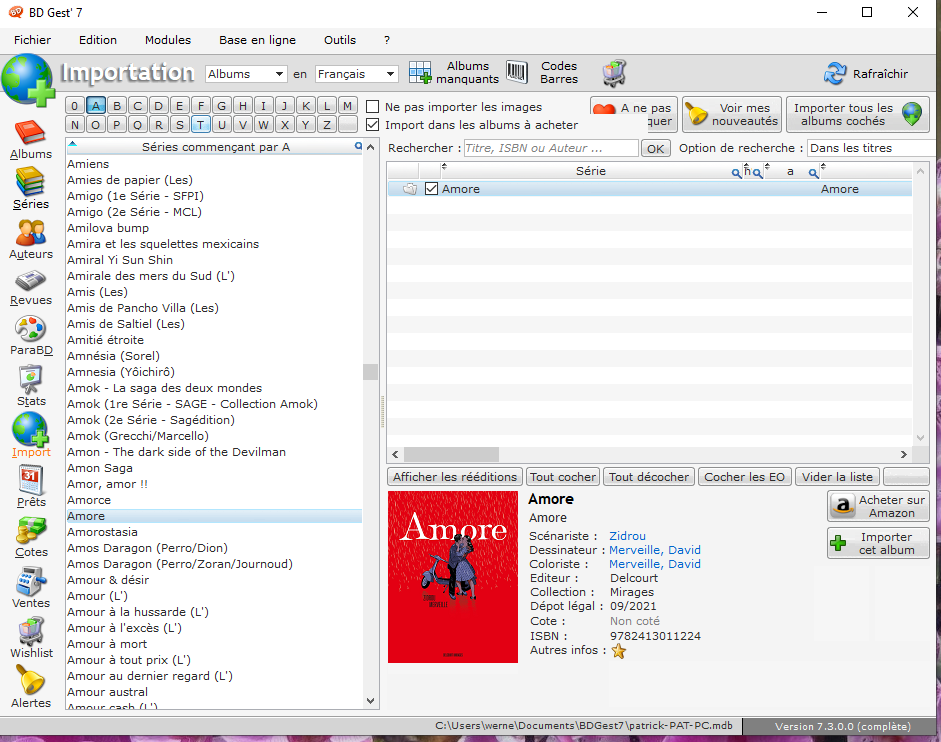Uncheck the Amore row checkbox

click(432, 189)
